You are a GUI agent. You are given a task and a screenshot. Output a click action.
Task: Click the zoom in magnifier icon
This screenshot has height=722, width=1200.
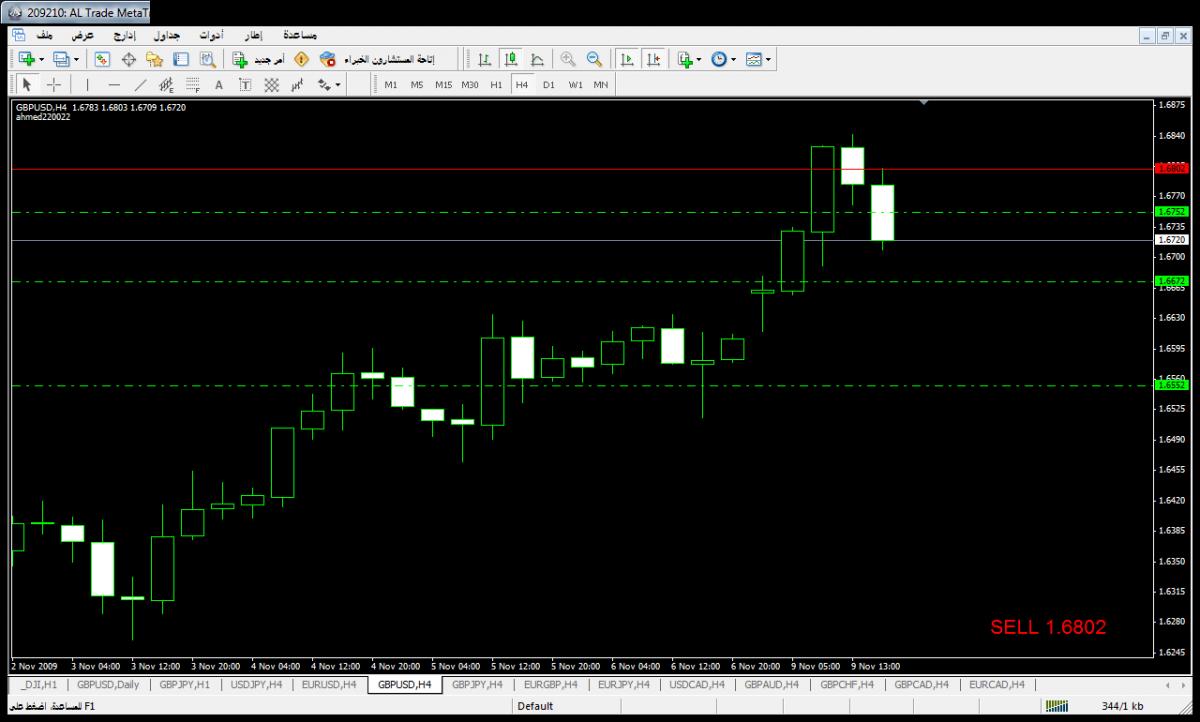[x=568, y=59]
